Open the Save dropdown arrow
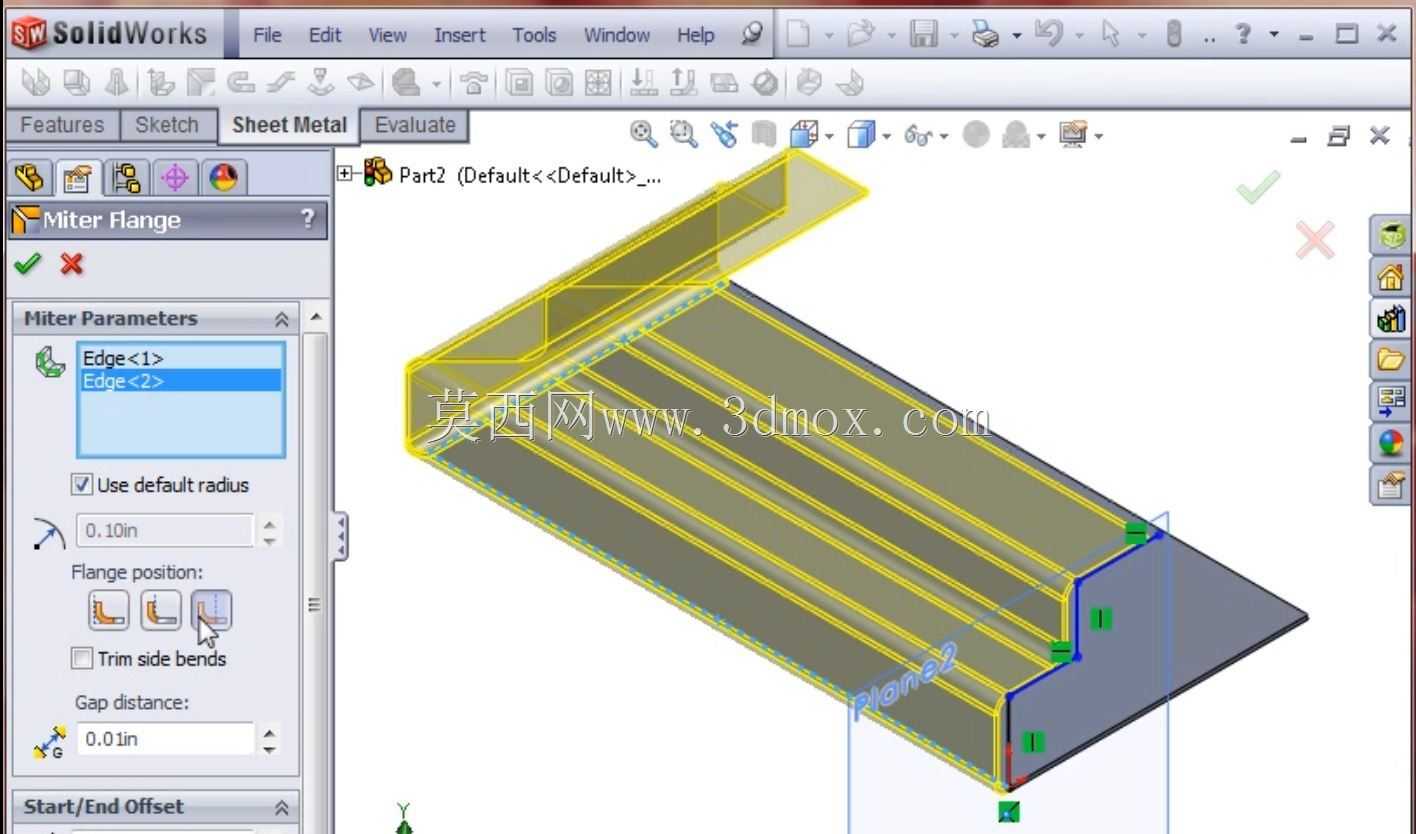The height and width of the screenshot is (834, 1416). tap(954, 36)
